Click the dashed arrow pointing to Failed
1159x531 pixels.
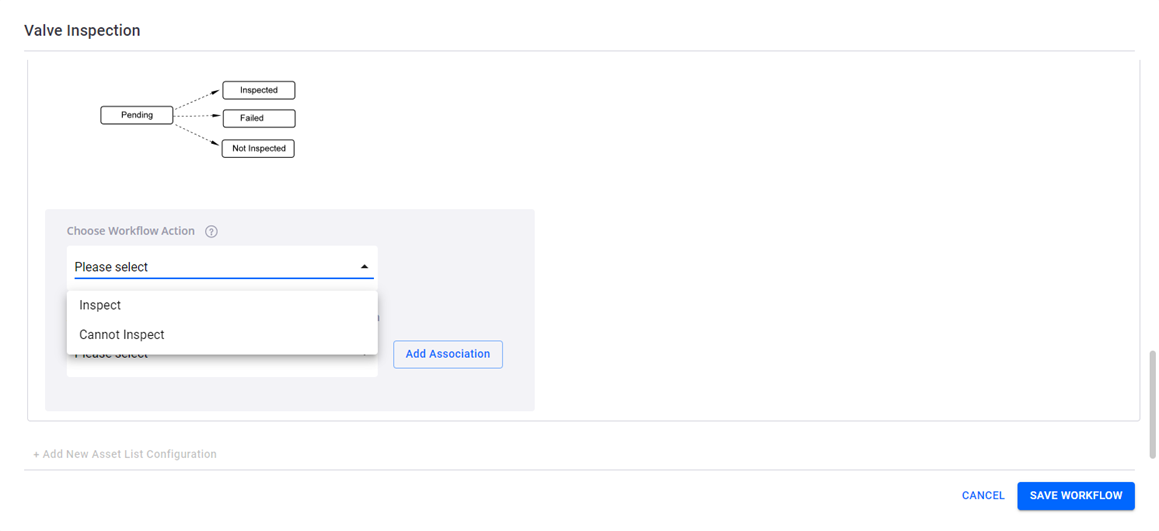(x=197, y=116)
